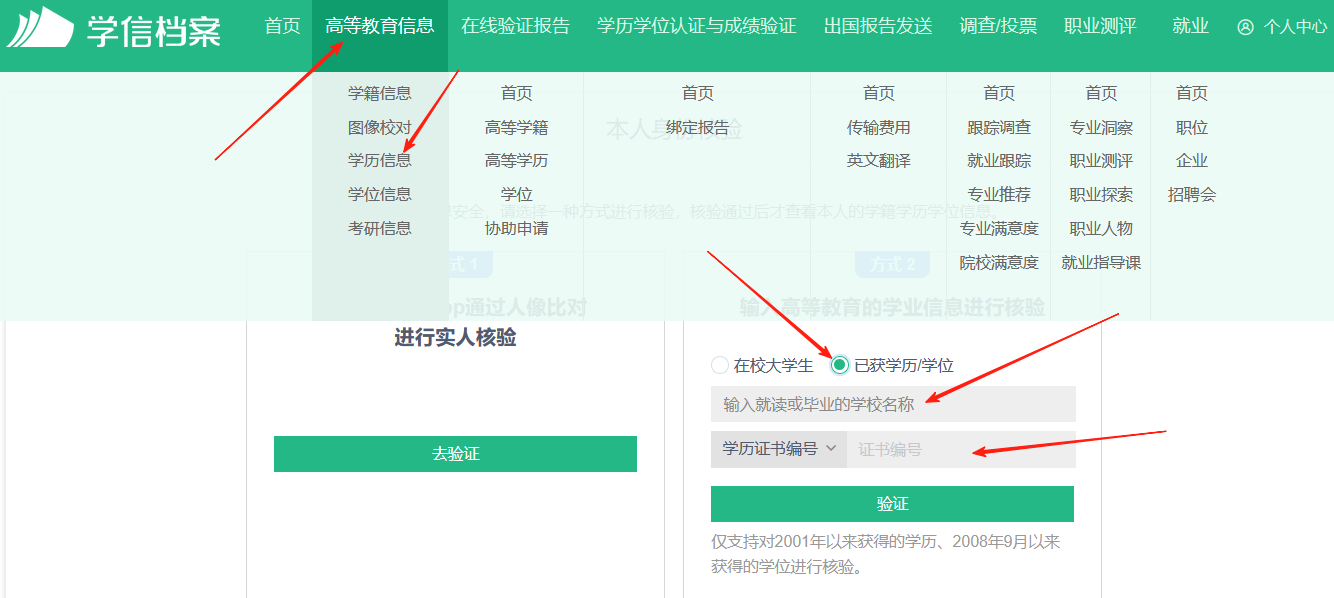Viewport: 1334px width, 598px height.
Task: Select 就业跟踪 in the submenu
Action: (x=999, y=160)
